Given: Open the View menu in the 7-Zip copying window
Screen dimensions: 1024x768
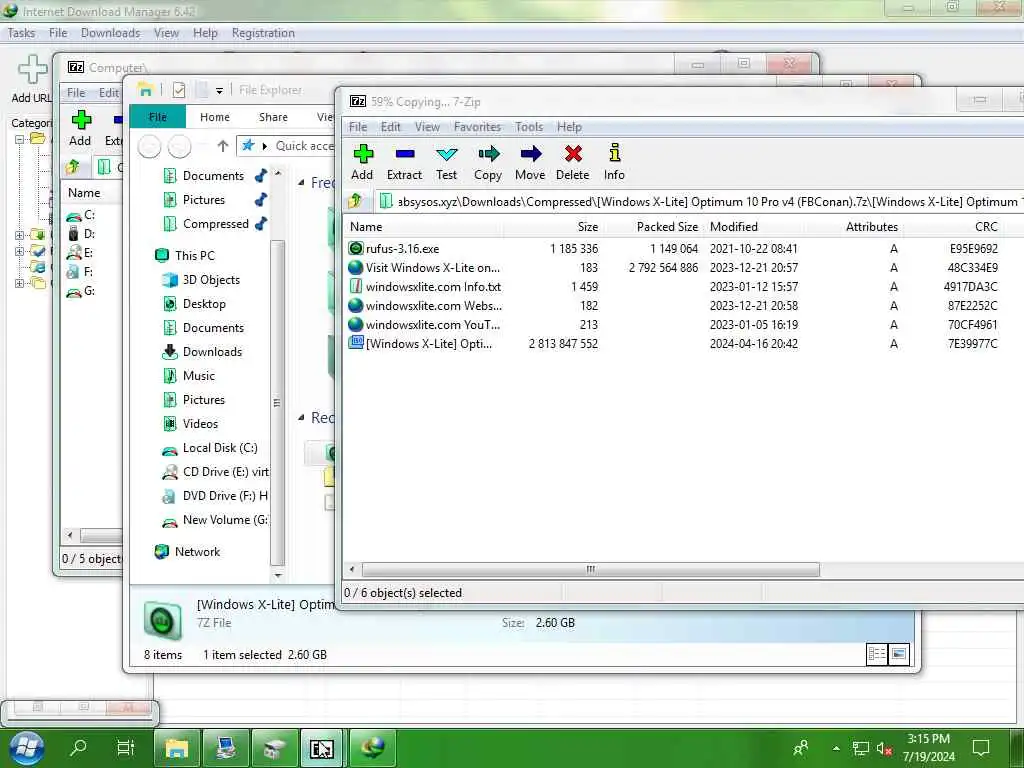Looking at the screenshot, I should click(x=427, y=127).
